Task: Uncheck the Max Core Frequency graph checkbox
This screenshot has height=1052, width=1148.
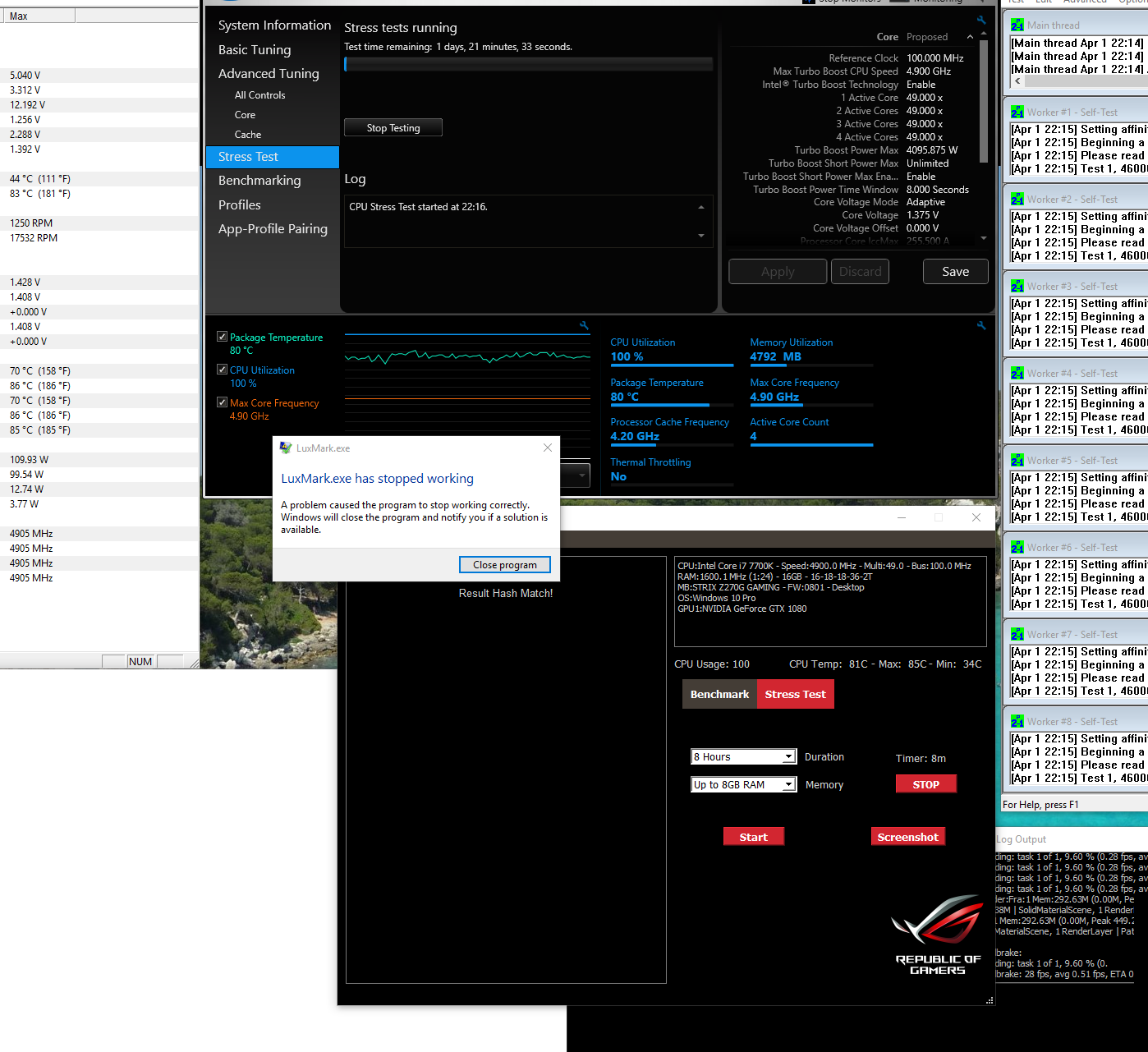Action: [222, 402]
